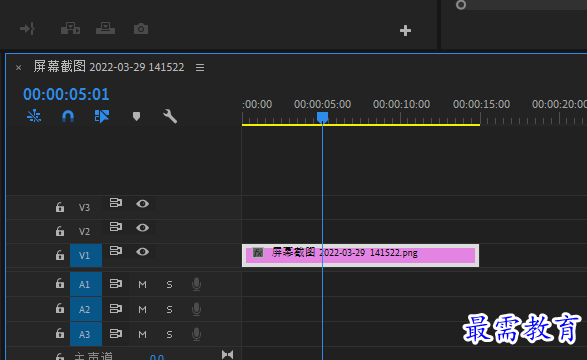Click the Go to Out point icon
The height and width of the screenshot is (360, 587).
(27, 29)
